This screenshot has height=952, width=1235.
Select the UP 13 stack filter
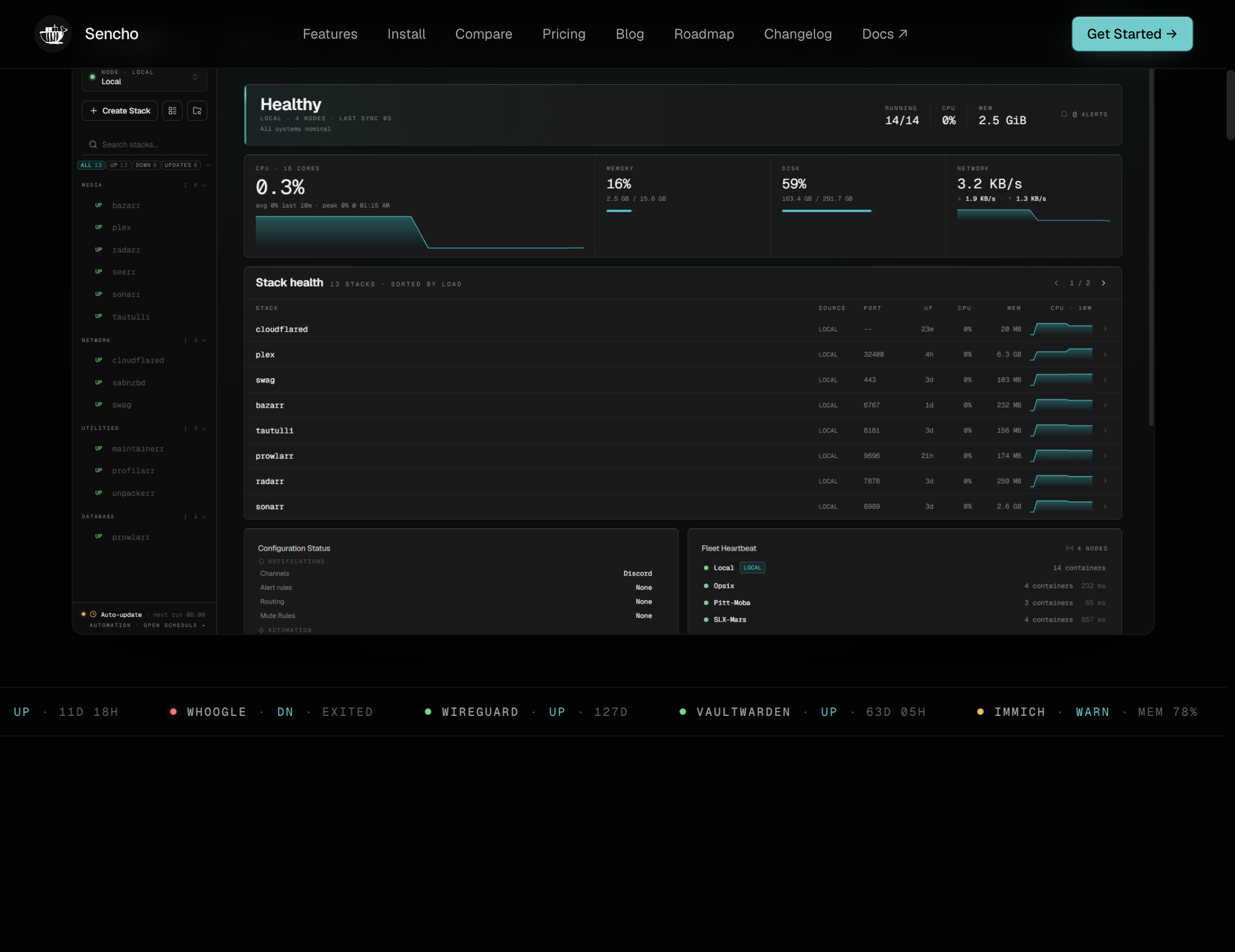pos(119,165)
